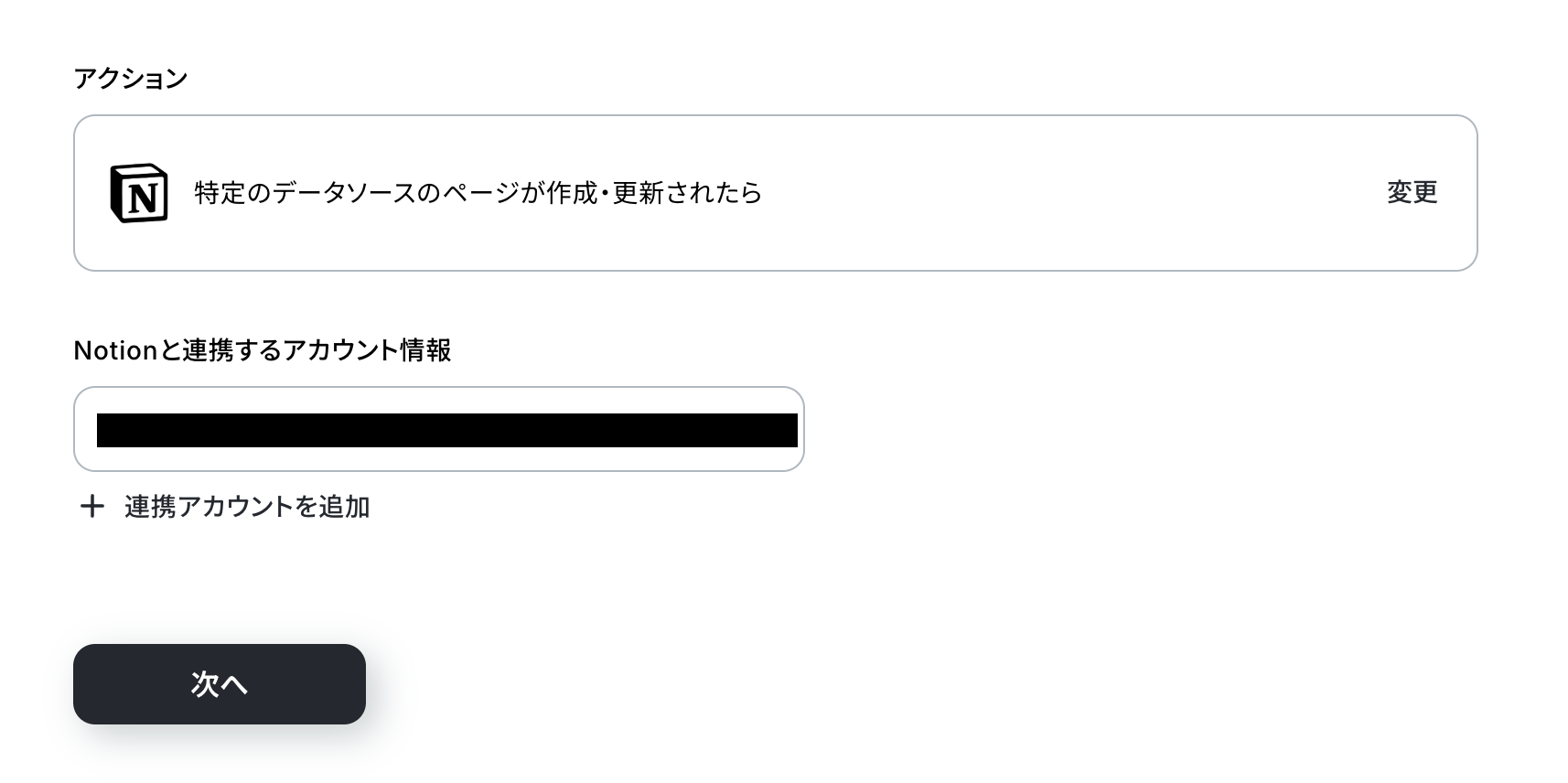Click the 次へ button
This screenshot has height=783, width=1568.
pos(220,684)
